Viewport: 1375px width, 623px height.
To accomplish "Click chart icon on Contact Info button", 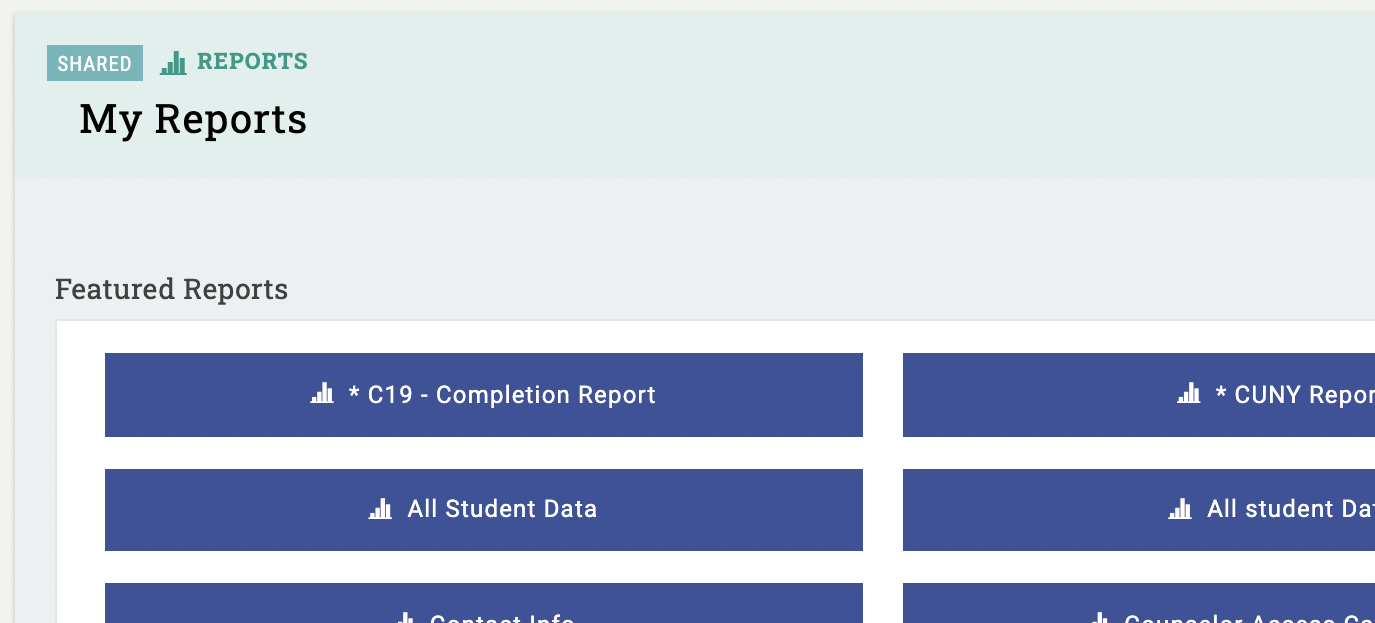I will [404, 618].
